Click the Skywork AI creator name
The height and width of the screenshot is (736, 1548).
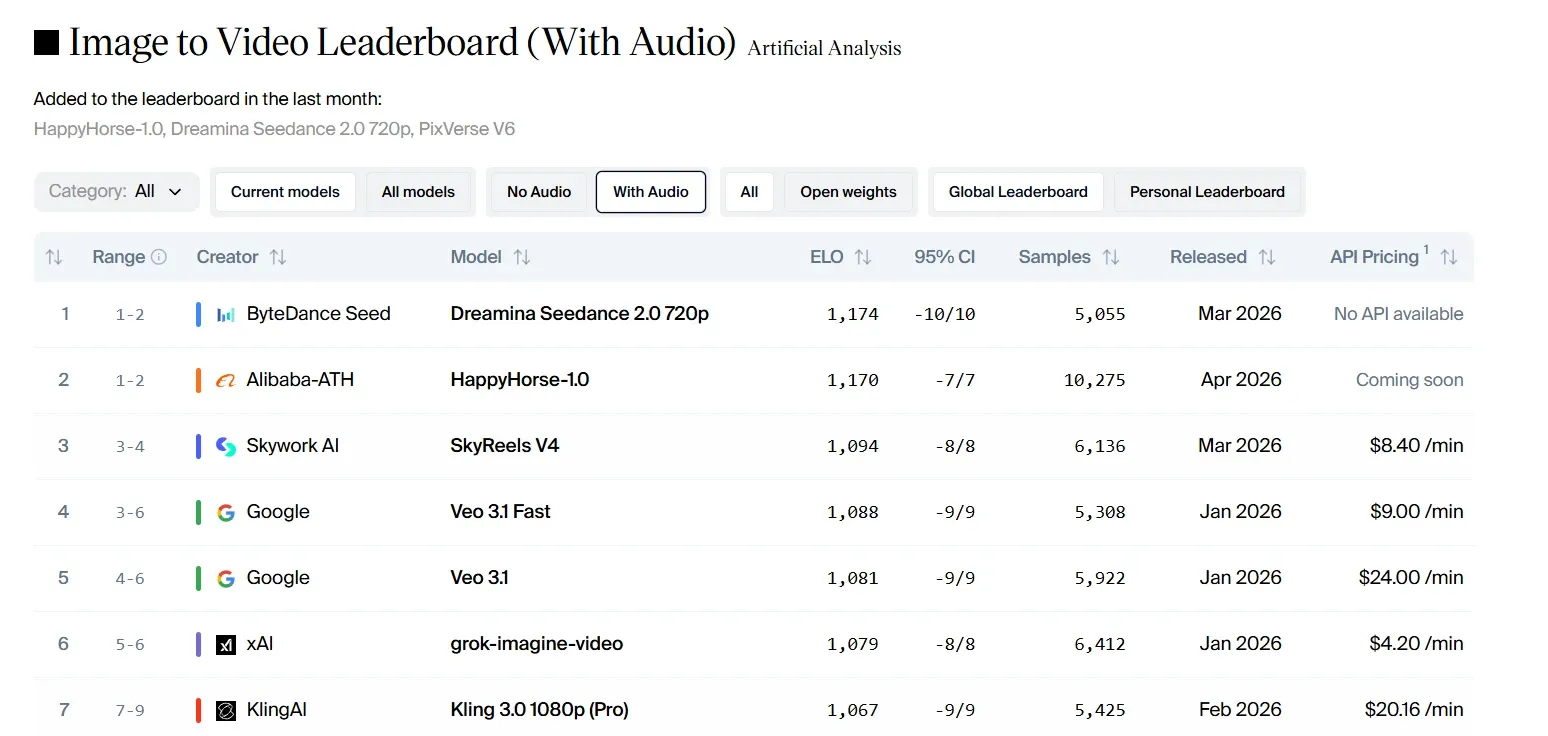coord(293,446)
